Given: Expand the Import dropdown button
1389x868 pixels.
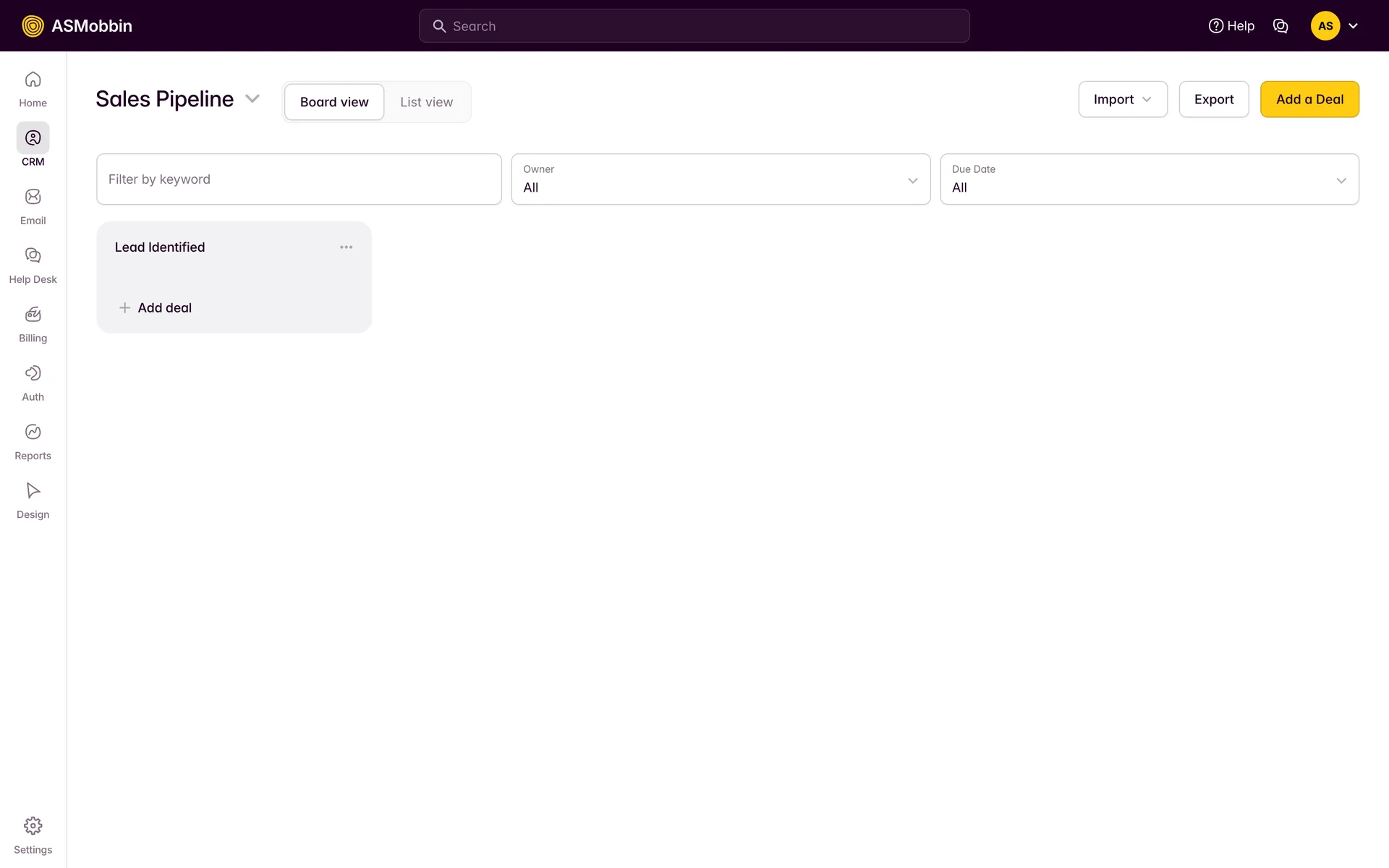Looking at the screenshot, I should coord(1122,100).
